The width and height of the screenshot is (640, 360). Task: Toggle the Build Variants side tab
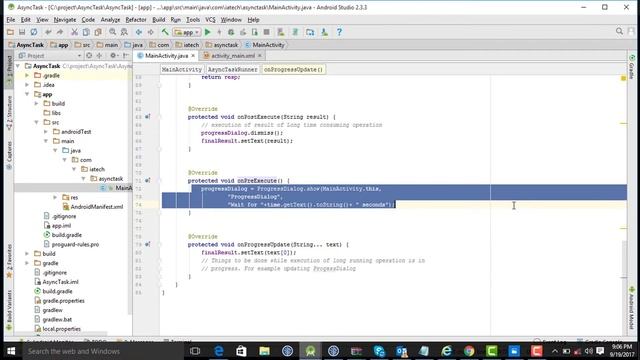[9, 309]
